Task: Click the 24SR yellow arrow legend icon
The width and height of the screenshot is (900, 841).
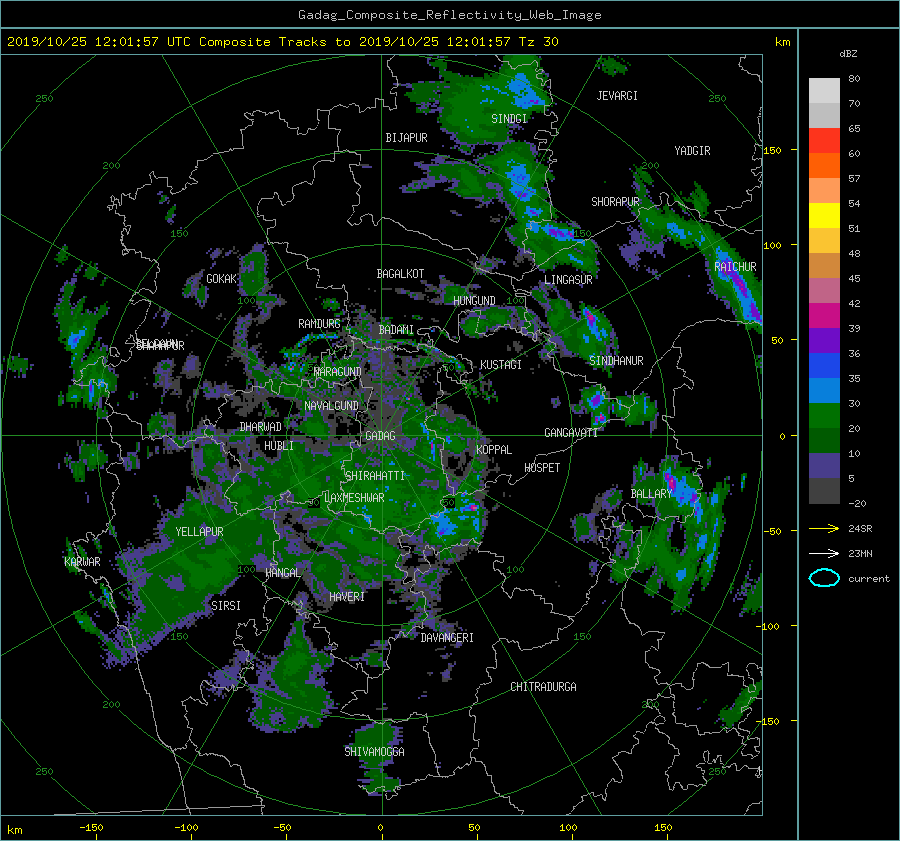Action: pos(824,528)
